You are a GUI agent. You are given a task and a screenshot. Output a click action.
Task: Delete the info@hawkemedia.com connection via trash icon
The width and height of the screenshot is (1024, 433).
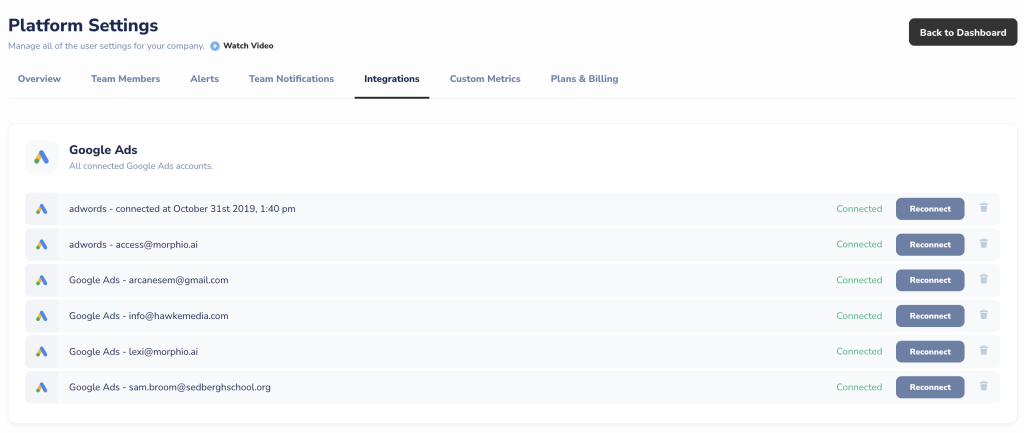(984, 315)
